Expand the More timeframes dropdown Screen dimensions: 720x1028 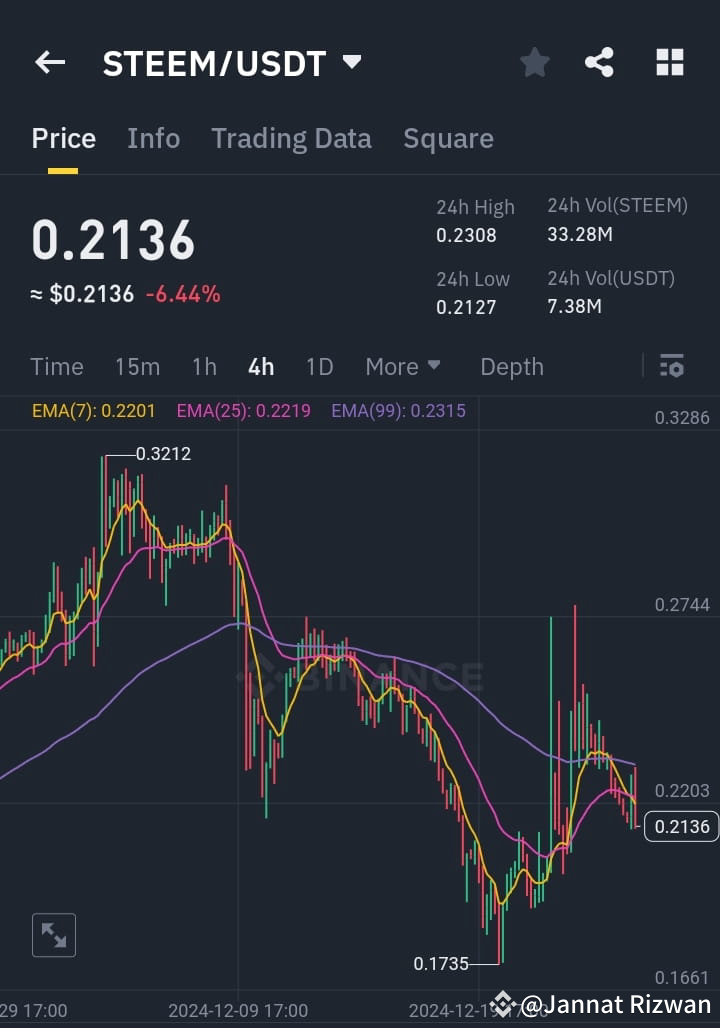pyautogui.click(x=403, y=366)
